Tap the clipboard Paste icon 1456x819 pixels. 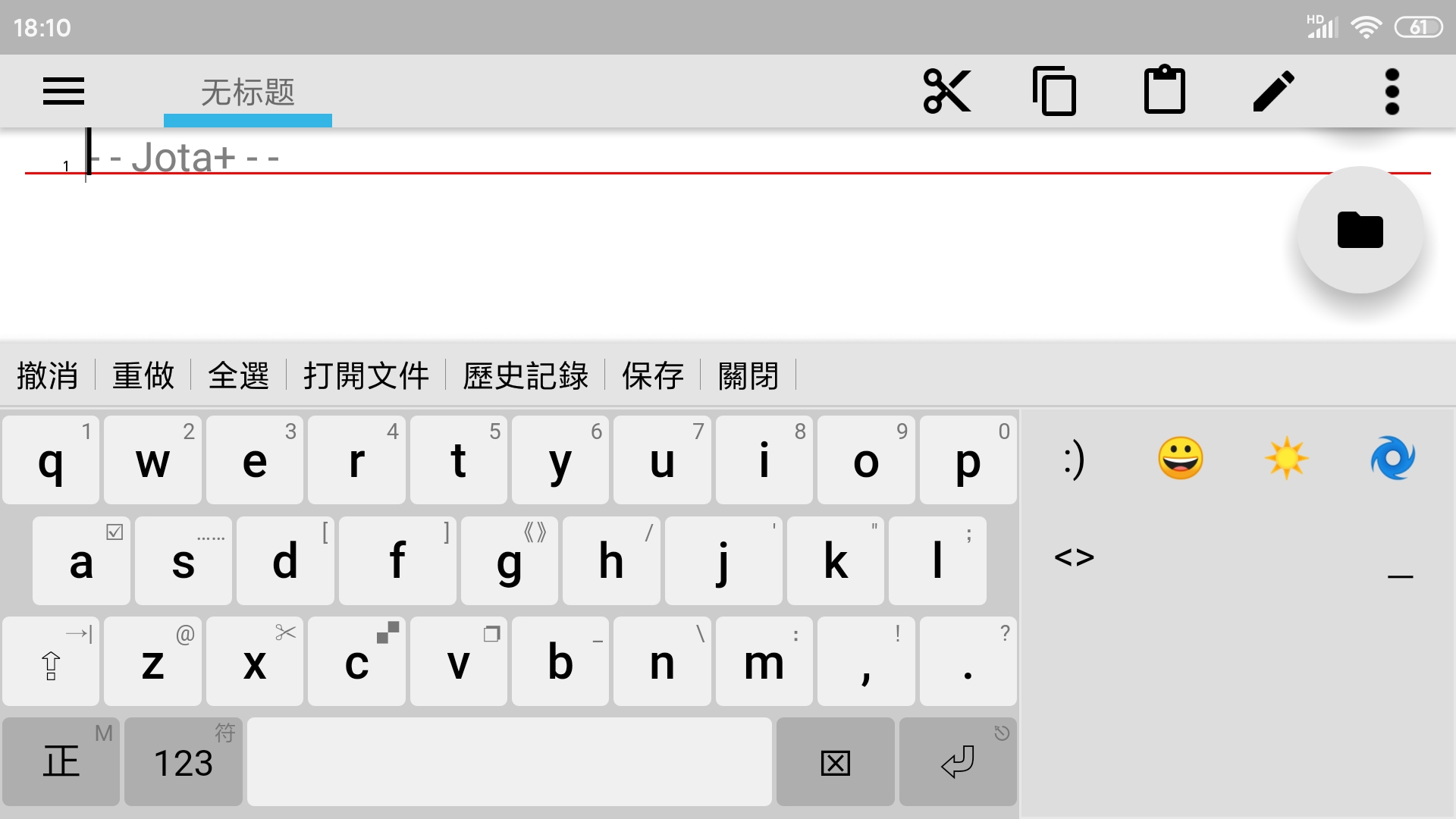click(x=1165, y=89)
